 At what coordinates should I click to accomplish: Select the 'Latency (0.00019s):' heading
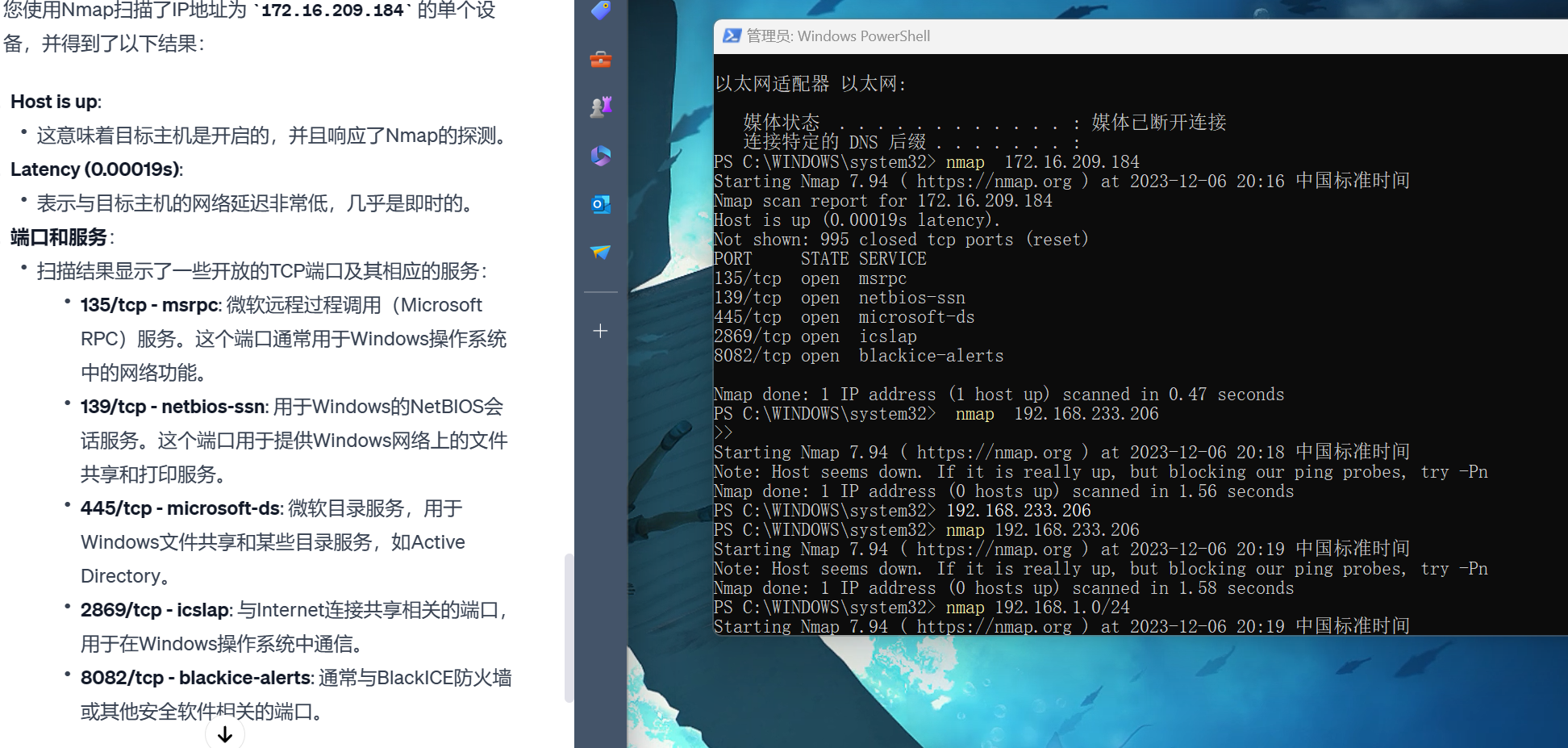click(x=97, y=169)
